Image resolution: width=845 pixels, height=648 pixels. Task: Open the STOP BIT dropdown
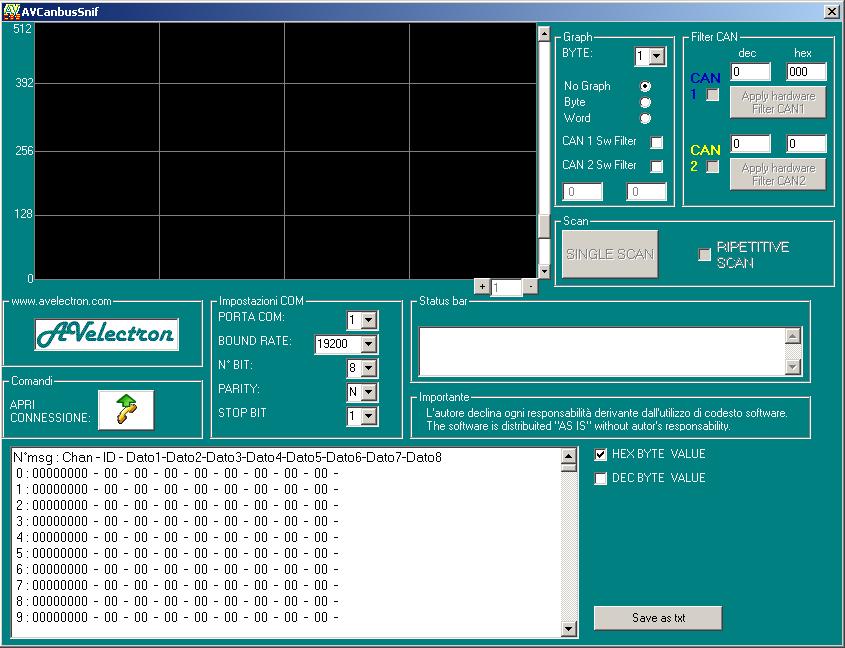click(369, 416)
